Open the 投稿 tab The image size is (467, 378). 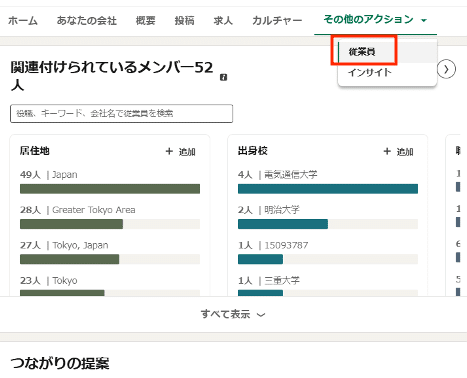(184, 21)
